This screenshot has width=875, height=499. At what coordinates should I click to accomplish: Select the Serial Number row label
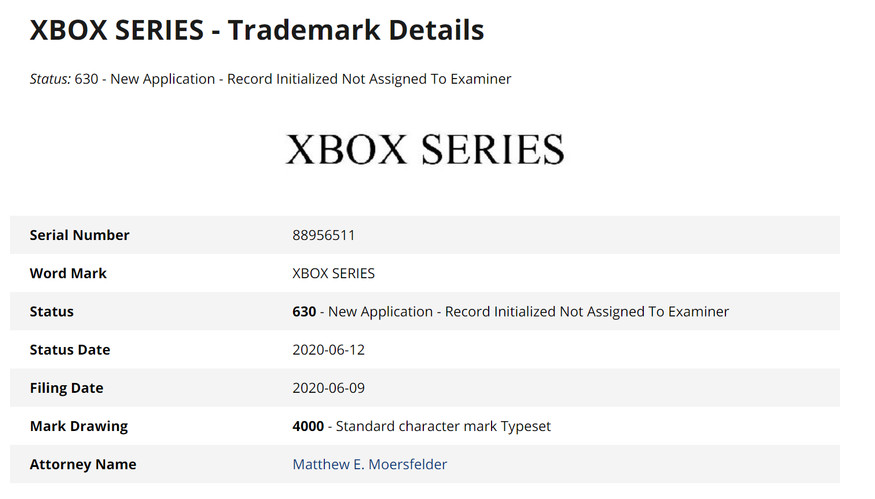pos(80,235)
